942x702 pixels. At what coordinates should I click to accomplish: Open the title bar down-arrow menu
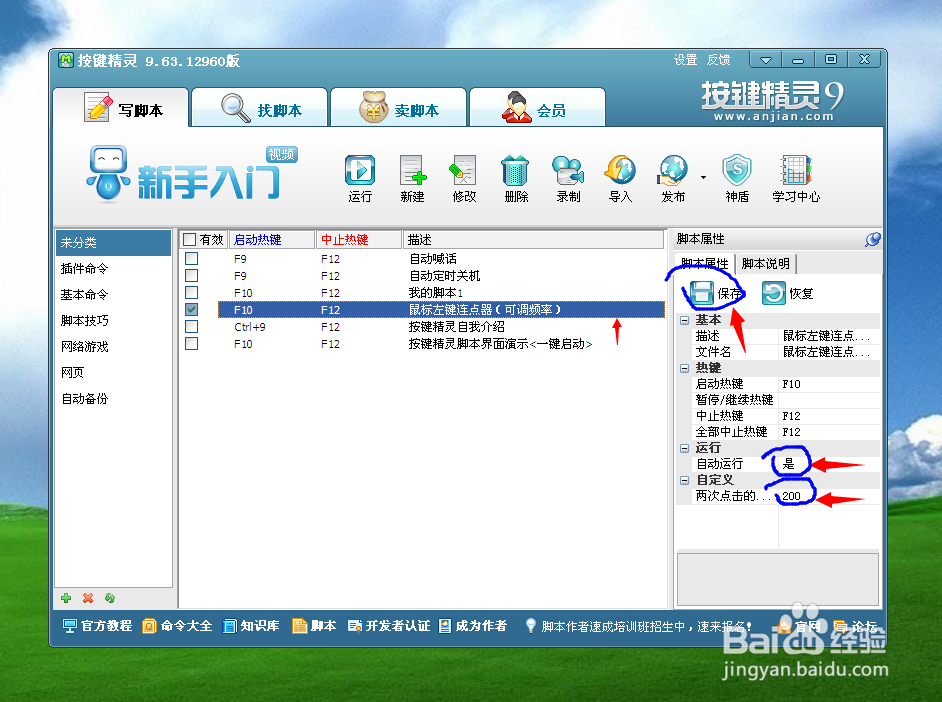tap(765, 60)
